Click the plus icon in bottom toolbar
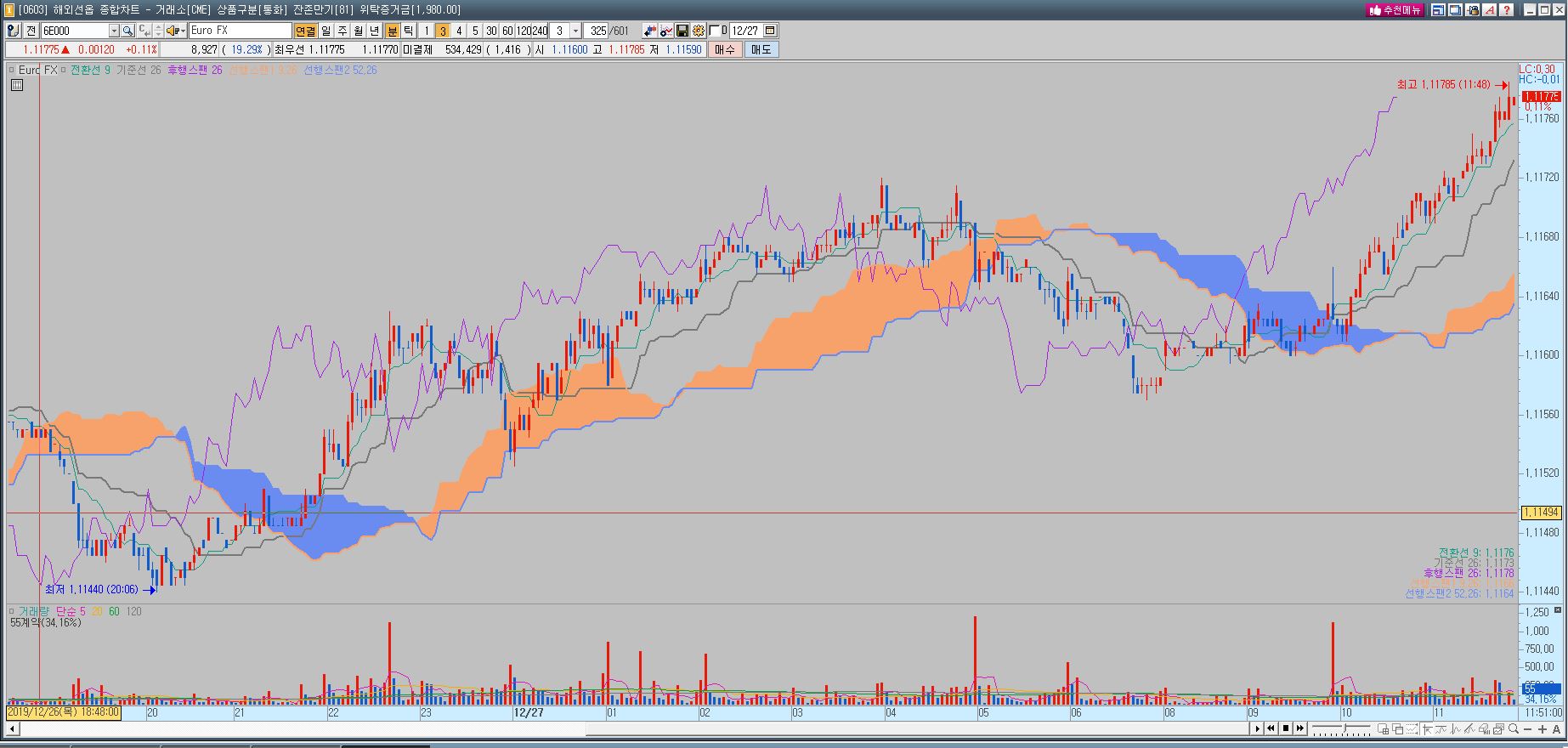The height and width of the screenshot is (748, 1568). pos(1542,728)
